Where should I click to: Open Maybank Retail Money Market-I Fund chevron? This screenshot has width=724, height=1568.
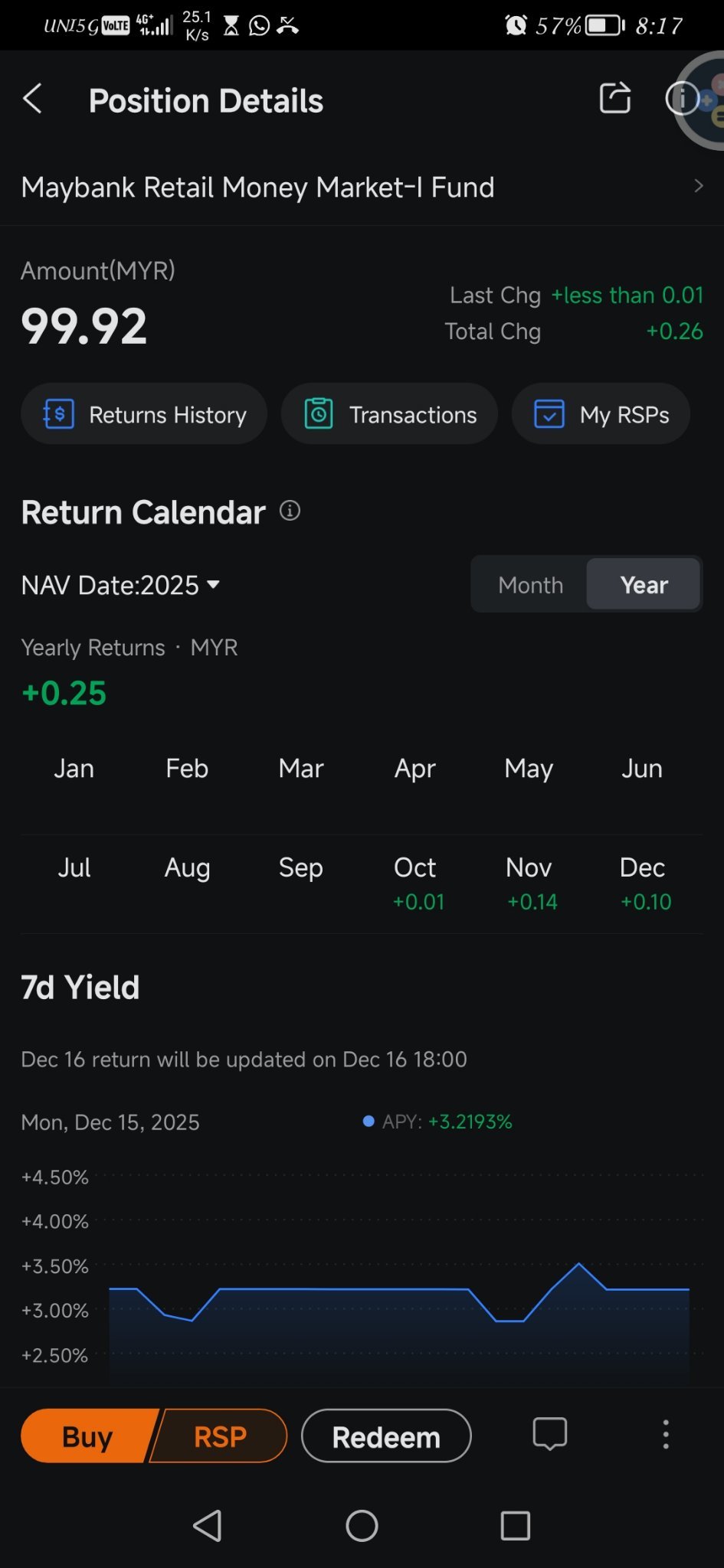click(698, 186)
